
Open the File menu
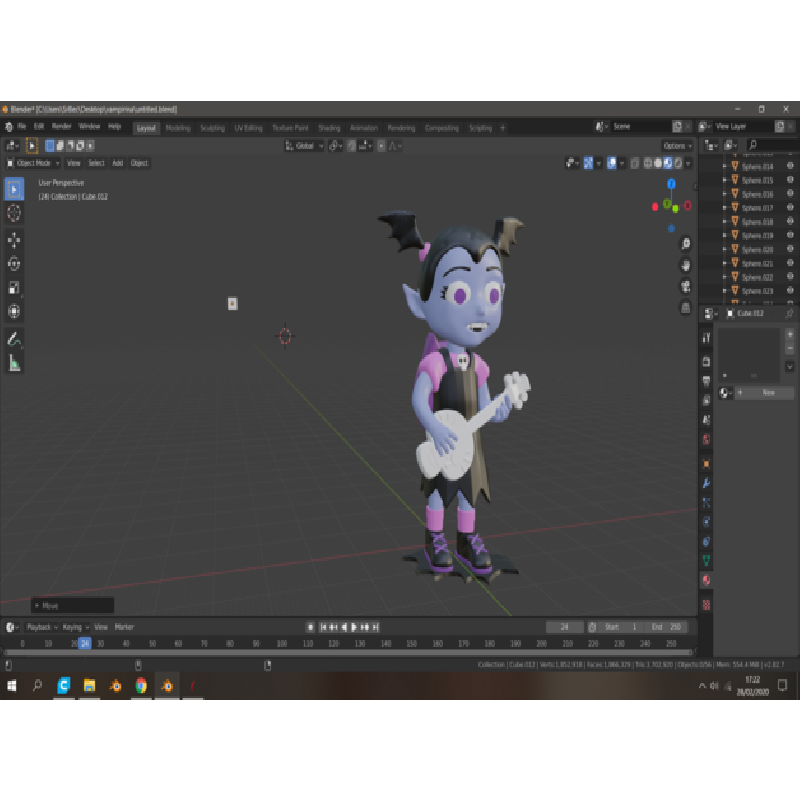click(x=21, y=126)
